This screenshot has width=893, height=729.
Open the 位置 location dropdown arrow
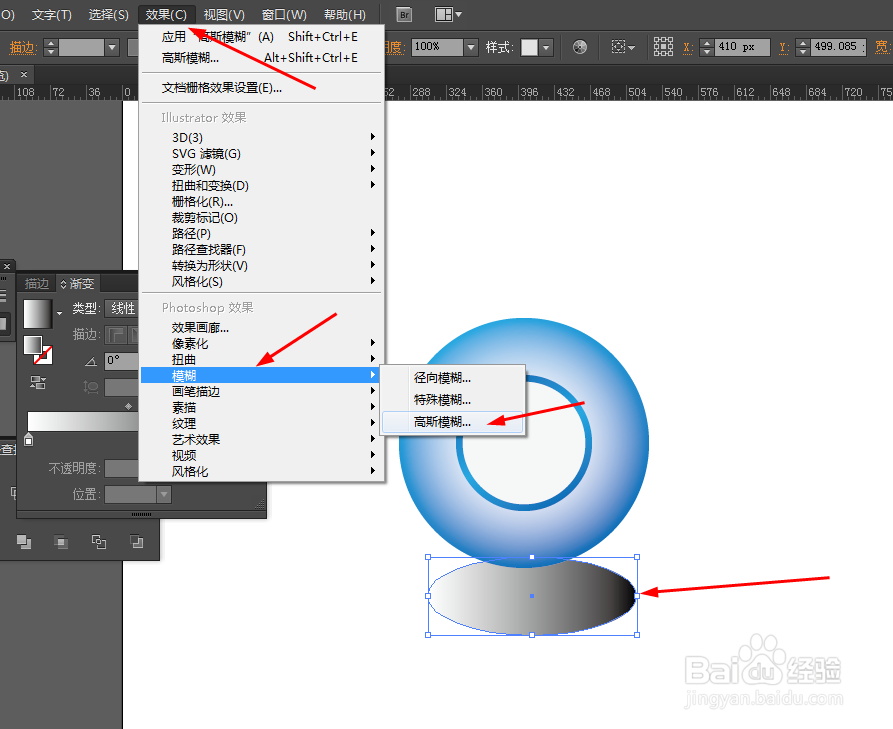coord(163,494)
